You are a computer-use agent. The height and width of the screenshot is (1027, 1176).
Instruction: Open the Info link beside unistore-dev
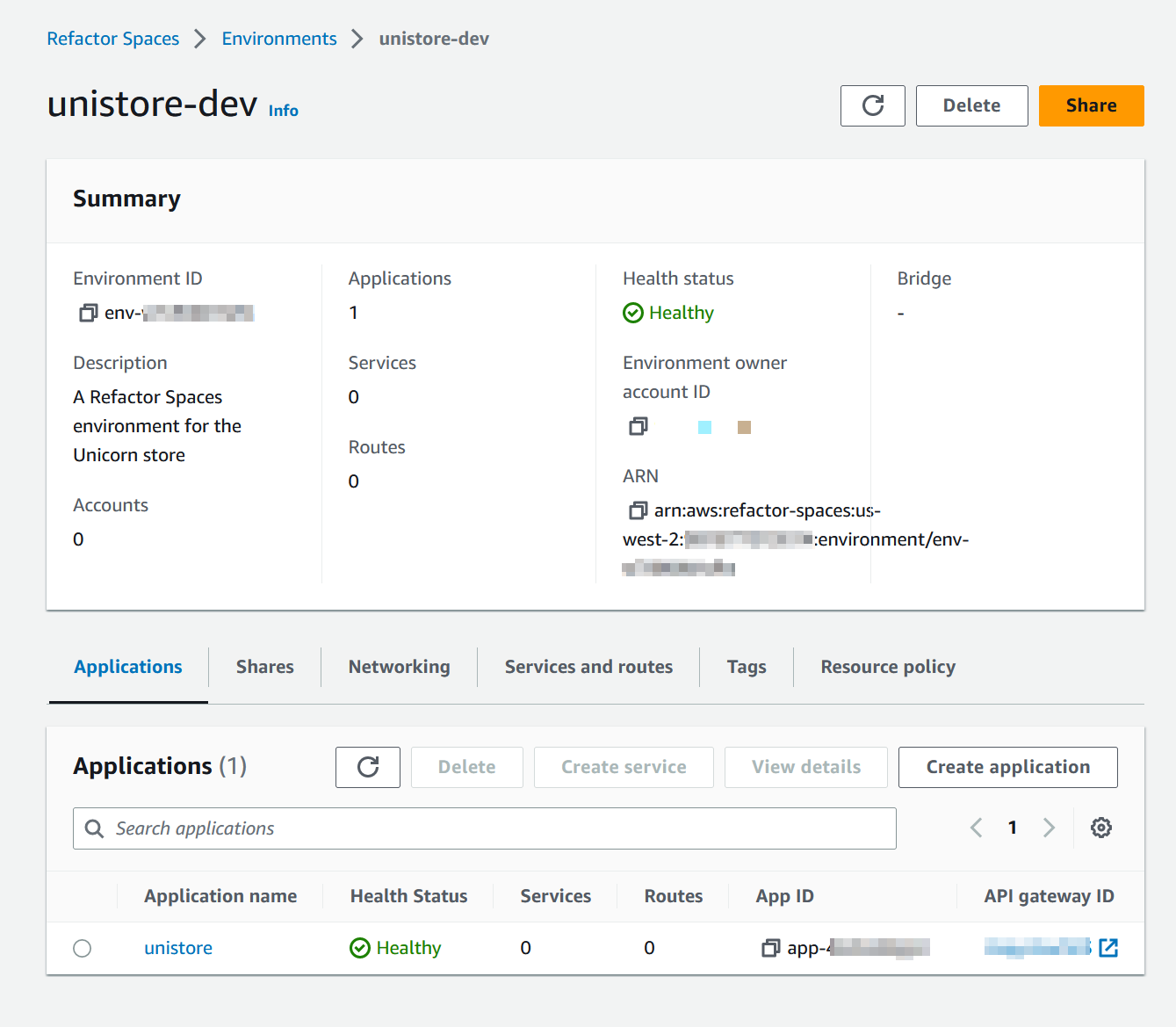pos(284,111)
